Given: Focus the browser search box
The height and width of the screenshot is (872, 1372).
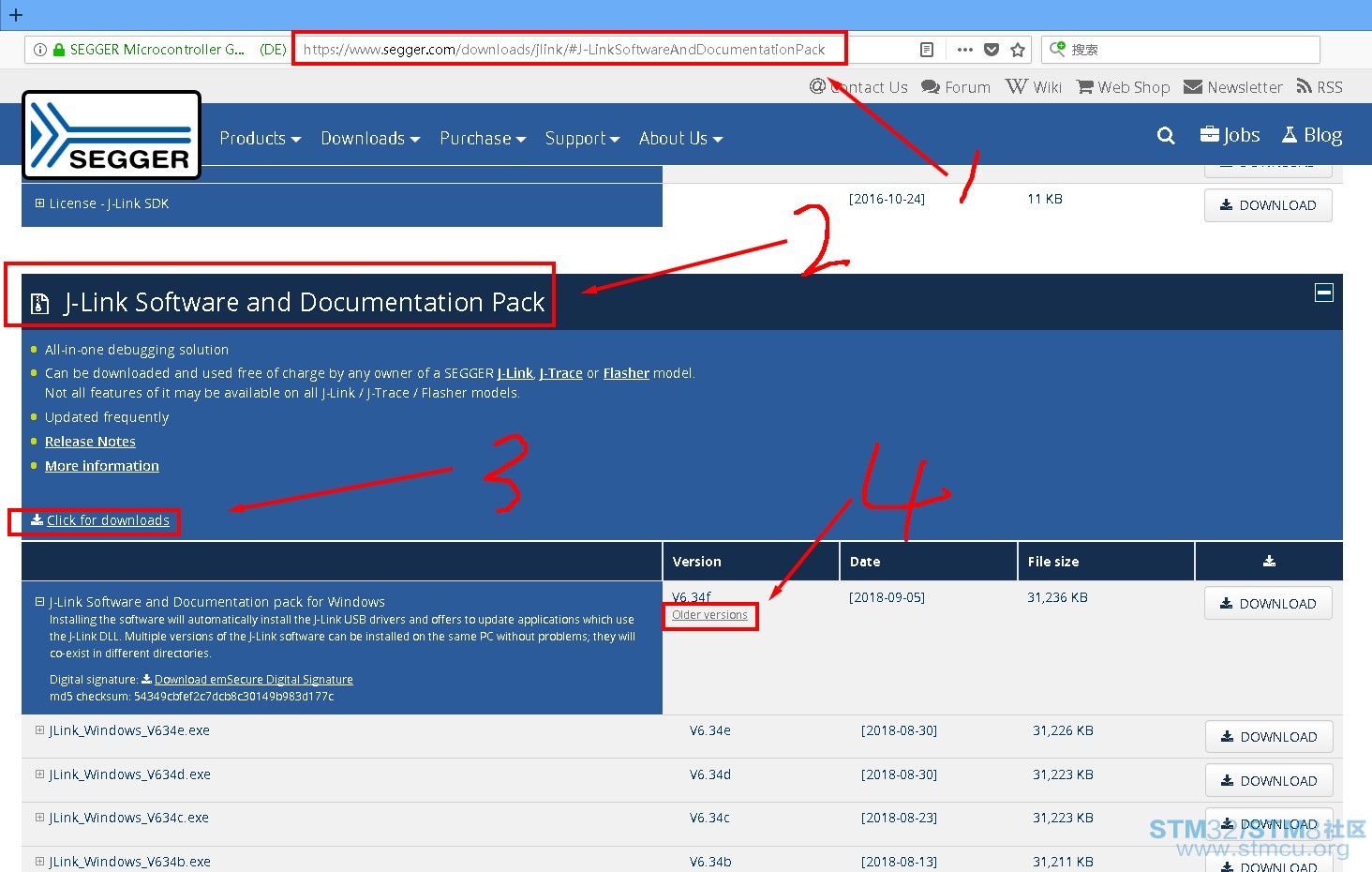Looking at the screenshot, I should coord(1181,50).
